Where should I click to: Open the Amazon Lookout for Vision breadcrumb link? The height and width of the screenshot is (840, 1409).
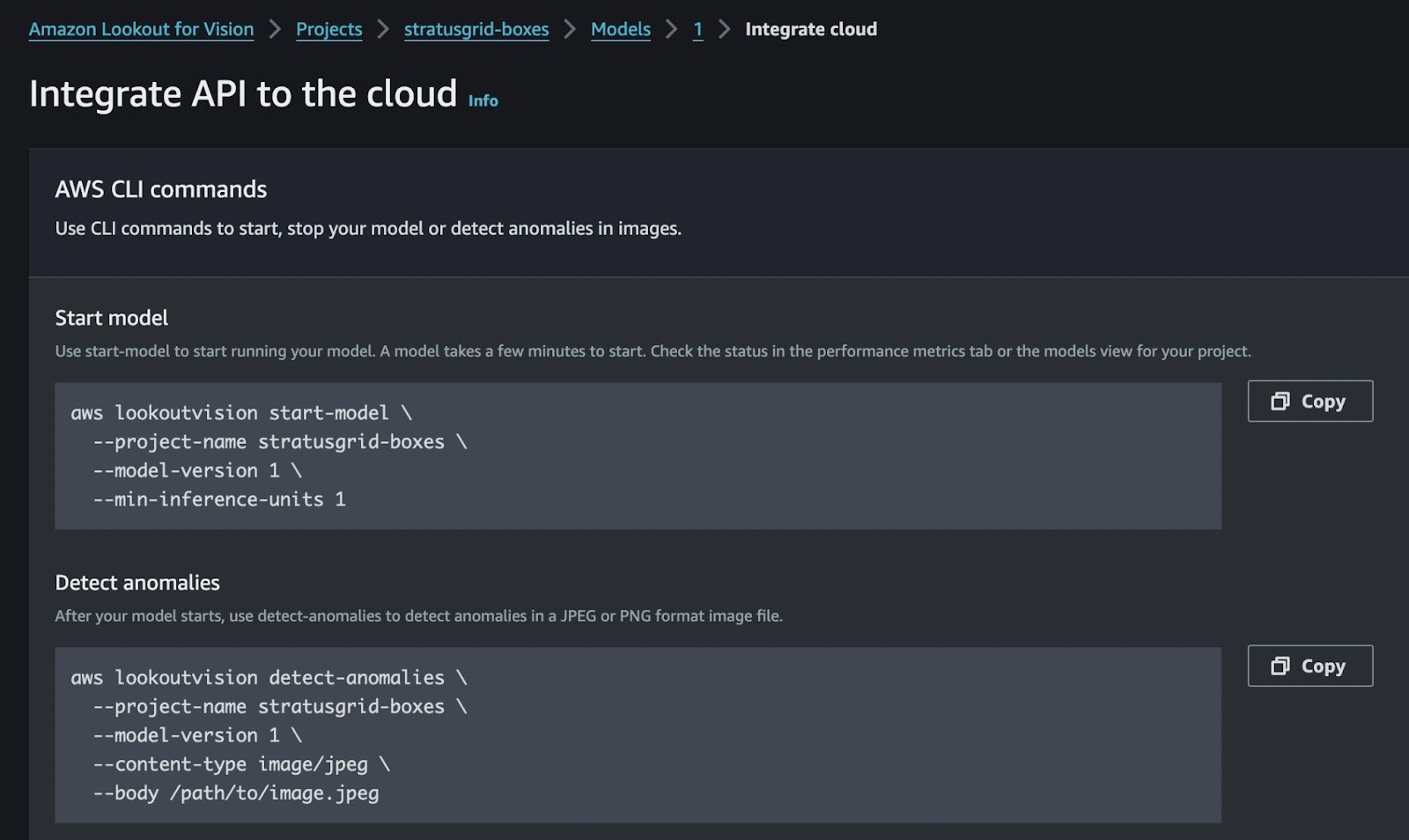[x=141, y=29]
